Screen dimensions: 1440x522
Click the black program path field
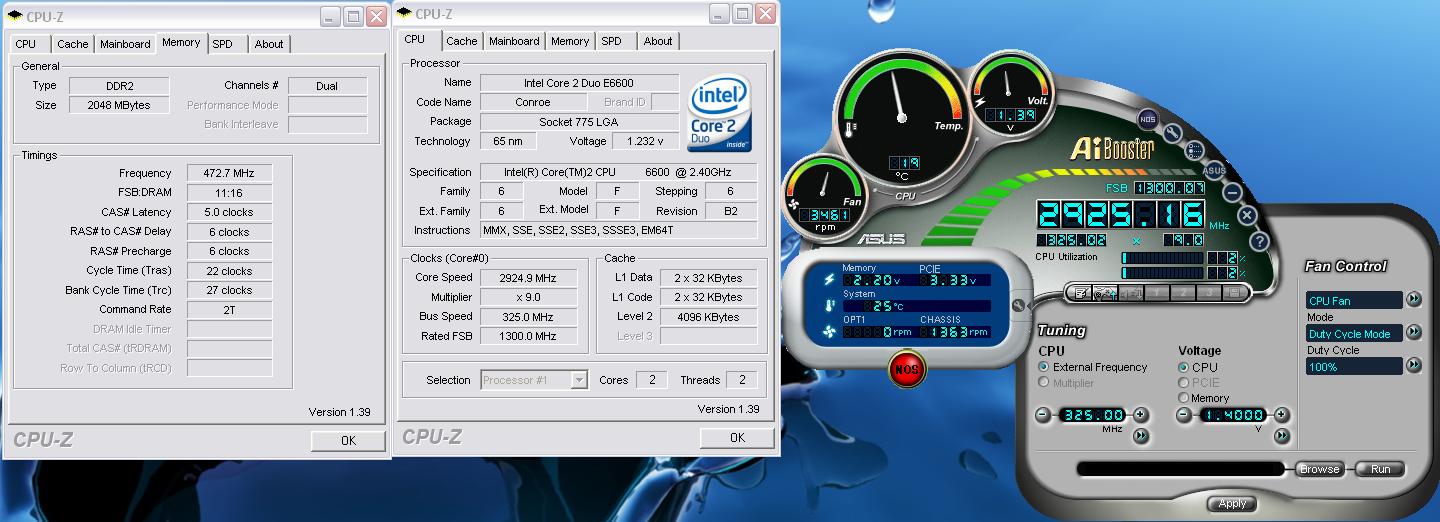coord(1180,469)
